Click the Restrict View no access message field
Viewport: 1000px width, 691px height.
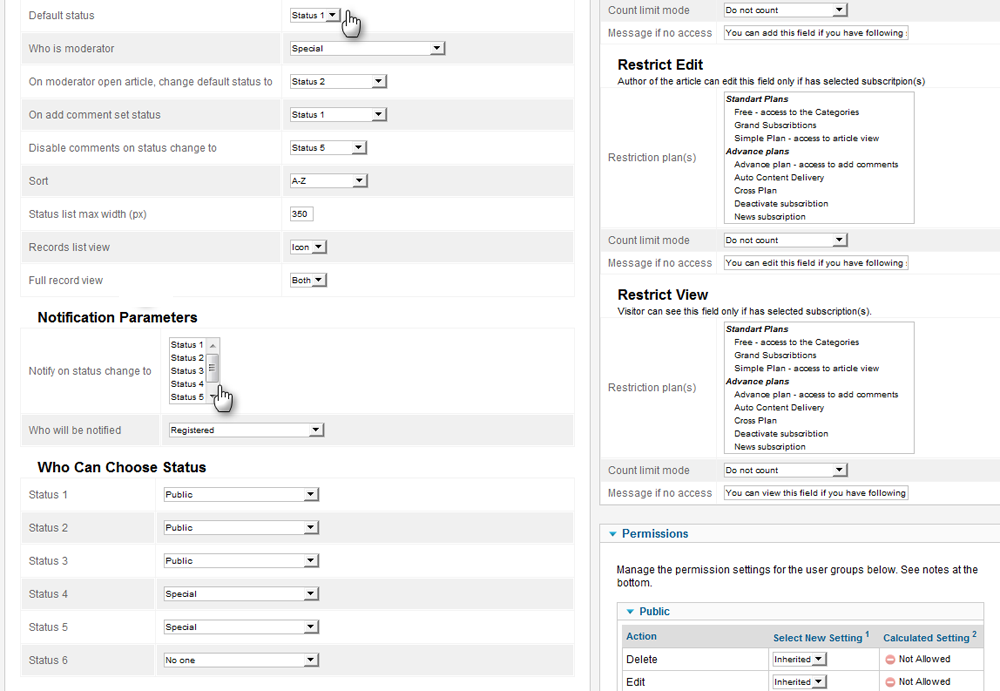(815, 493)
